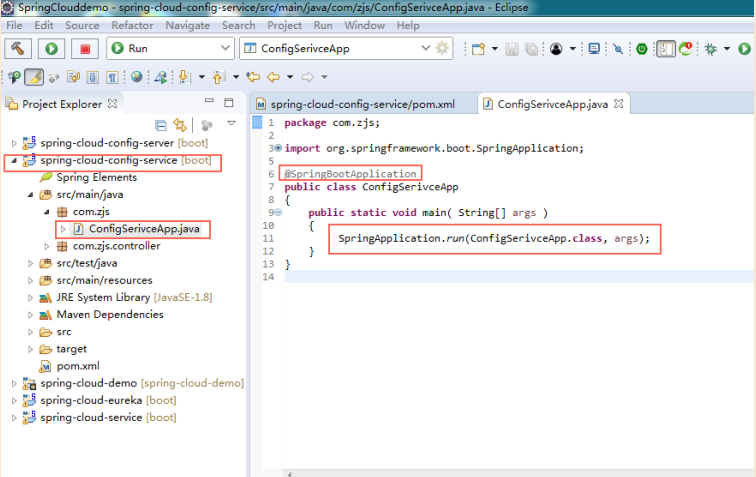Open the Window menu
The image size is (756, 477).
pyautogui.click(x=364, y=25)
